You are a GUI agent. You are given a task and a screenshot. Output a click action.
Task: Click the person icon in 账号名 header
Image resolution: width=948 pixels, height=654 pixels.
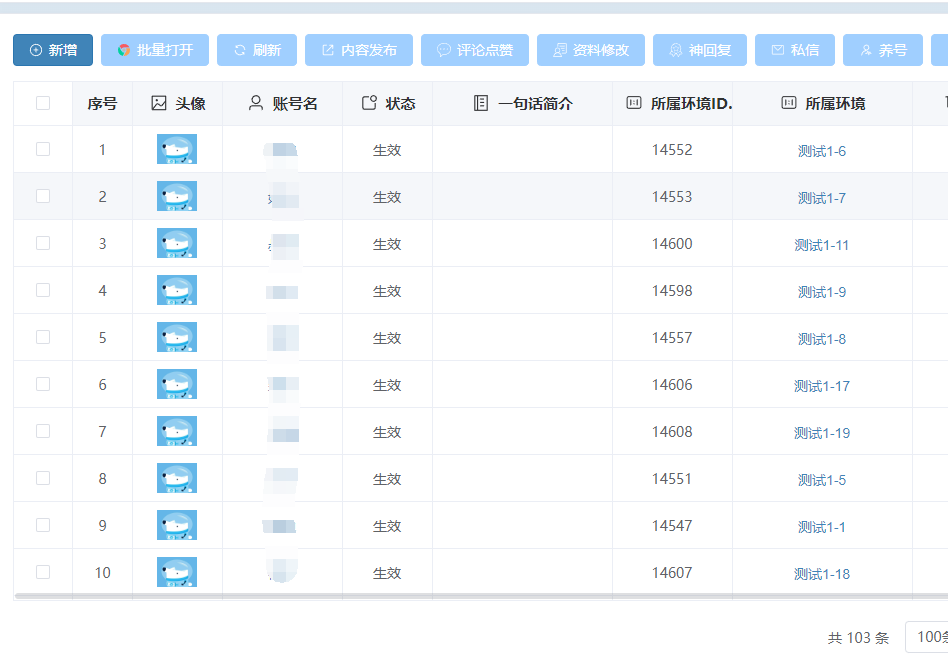pos(257,102)
